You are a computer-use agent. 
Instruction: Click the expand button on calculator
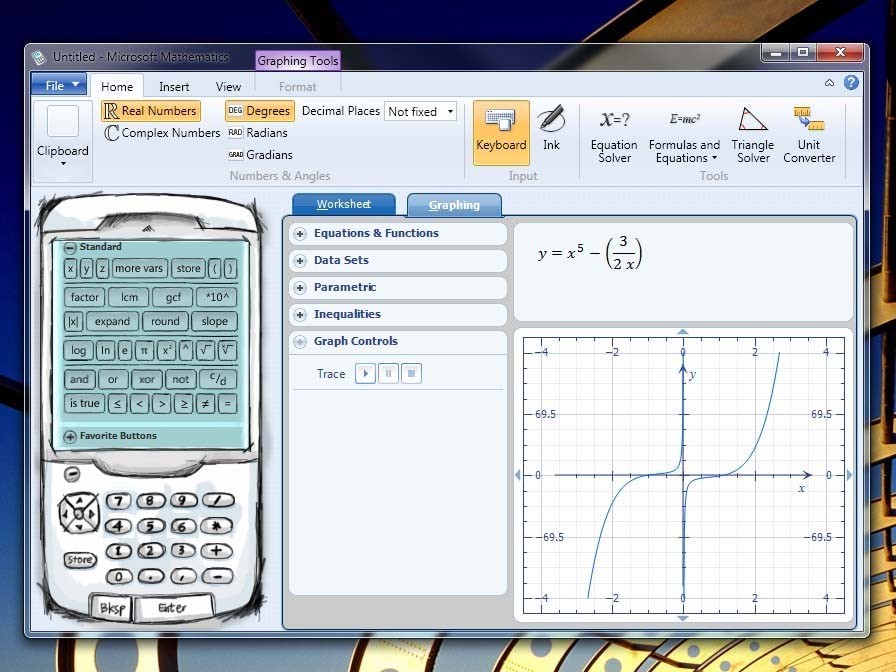click(x=112, y=321)
